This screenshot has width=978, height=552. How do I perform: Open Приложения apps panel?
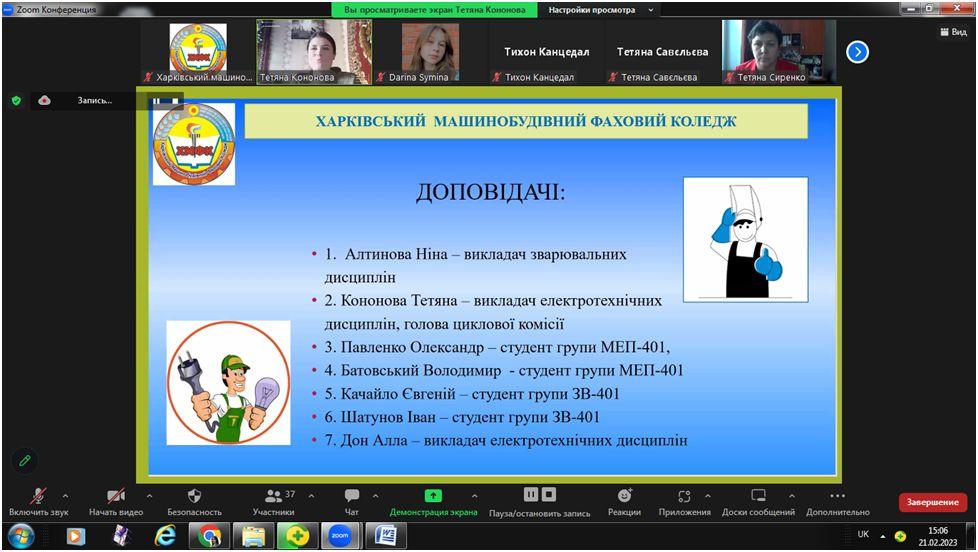(x=684, y=502)
